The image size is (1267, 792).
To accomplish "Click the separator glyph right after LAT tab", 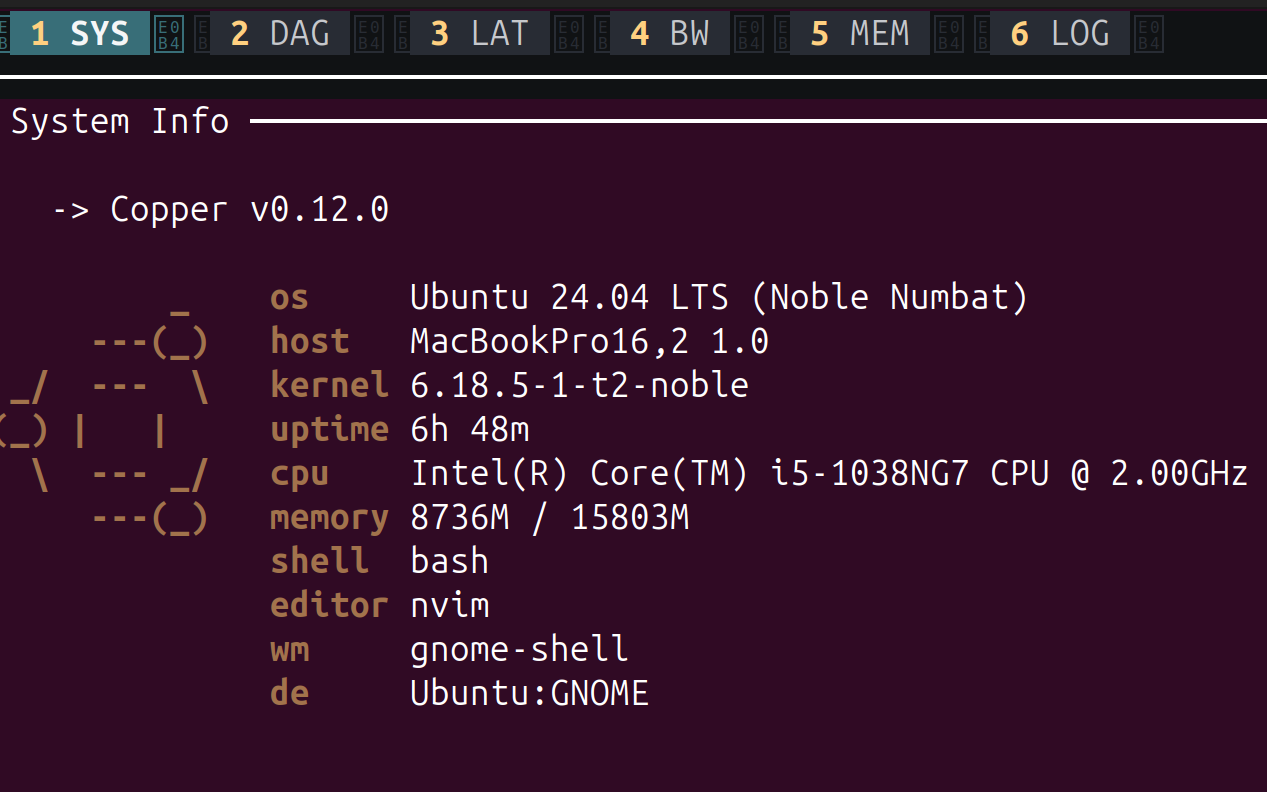I will [x=568, y=34].
